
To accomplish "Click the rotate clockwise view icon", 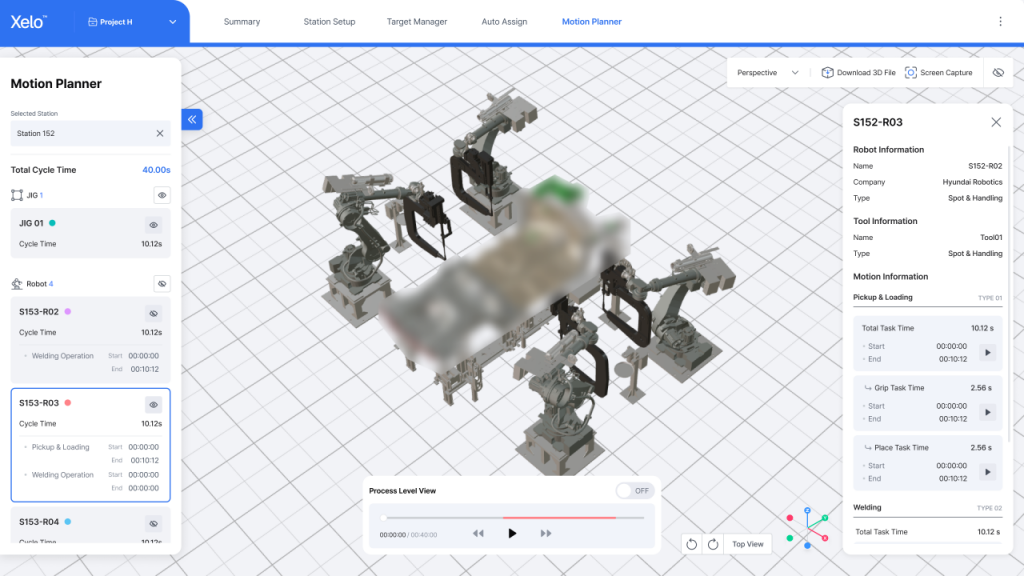I will [713, 544].
